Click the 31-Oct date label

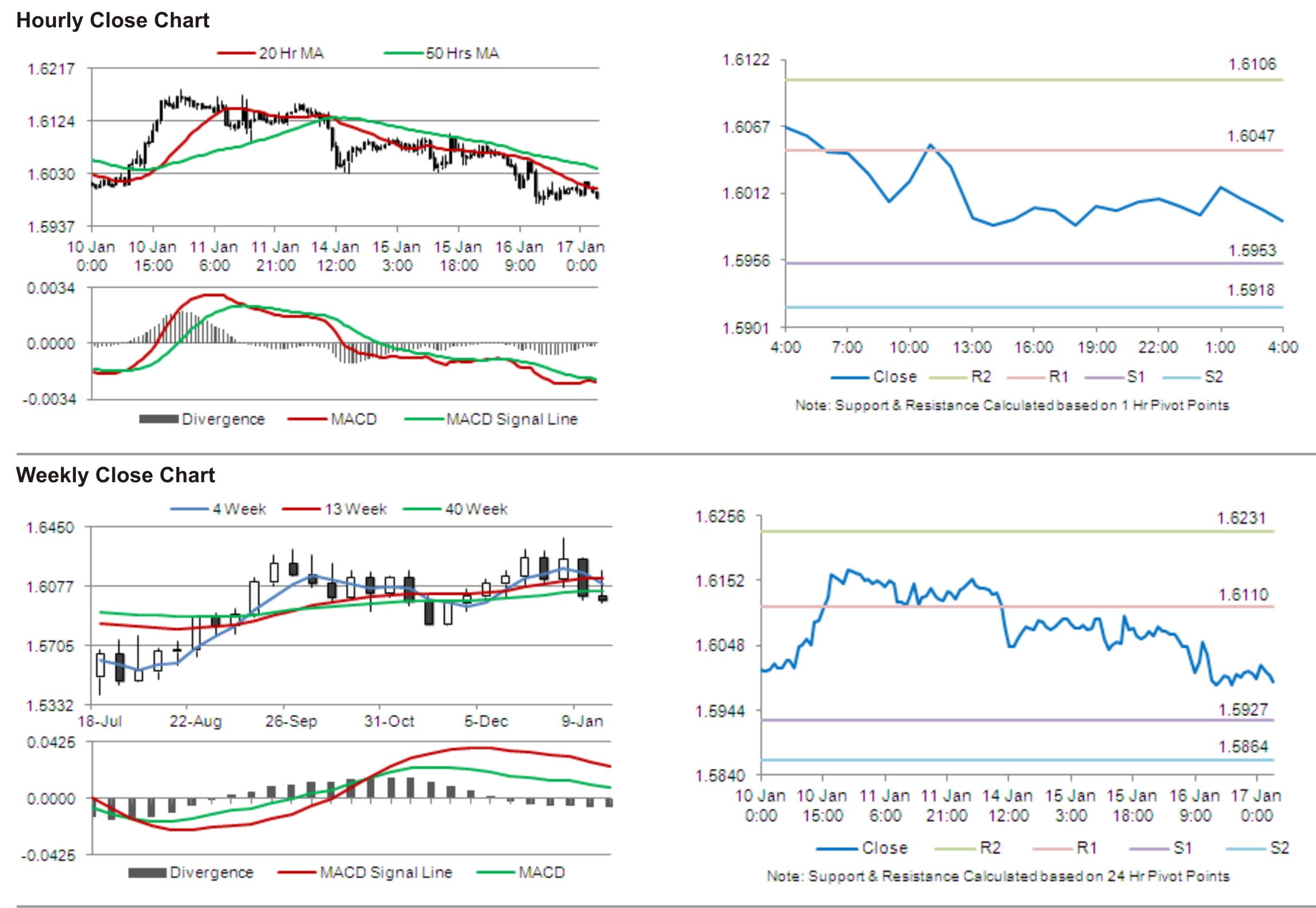[389, 721]
